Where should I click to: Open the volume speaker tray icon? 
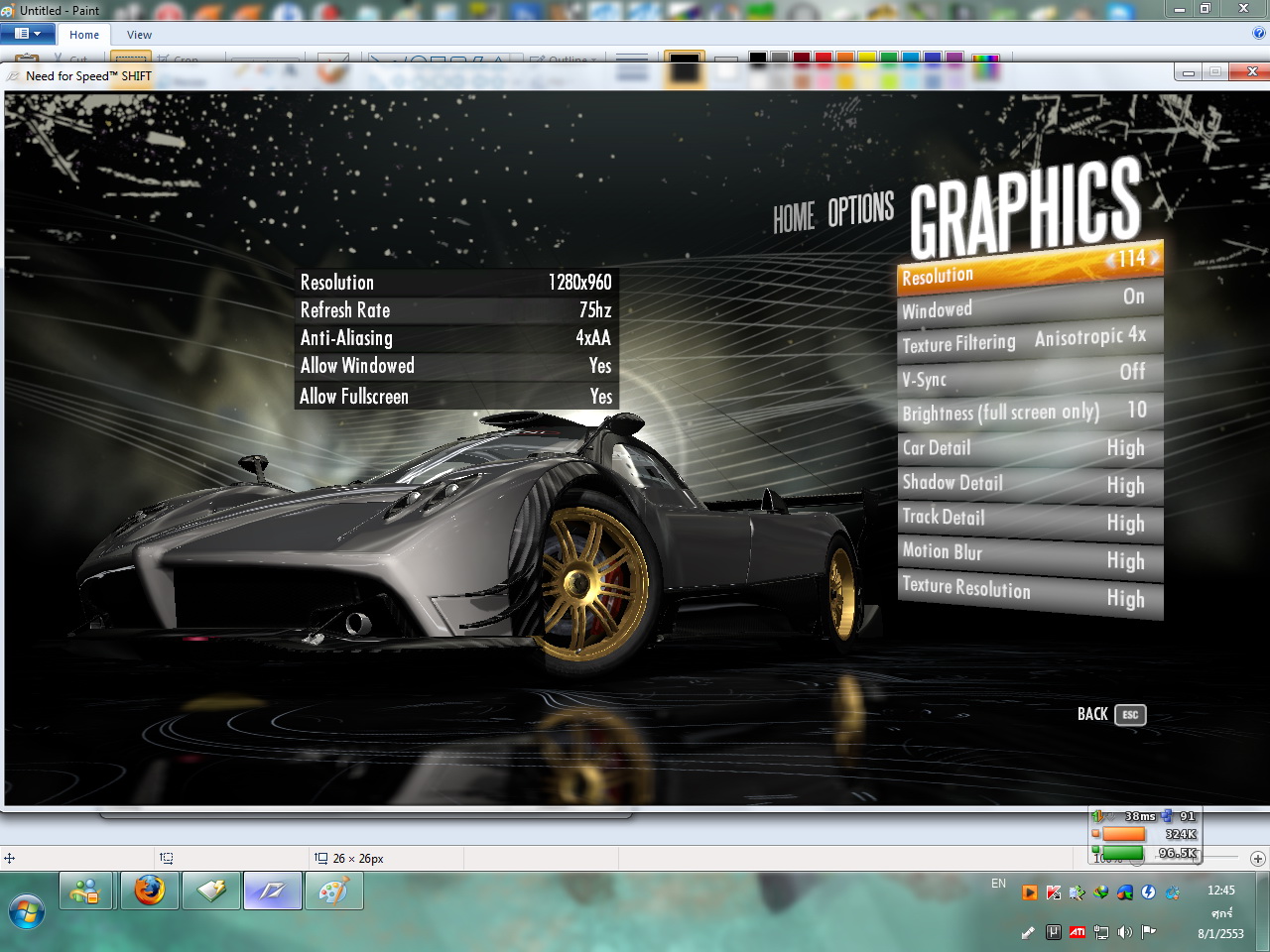coord(1125,932)
